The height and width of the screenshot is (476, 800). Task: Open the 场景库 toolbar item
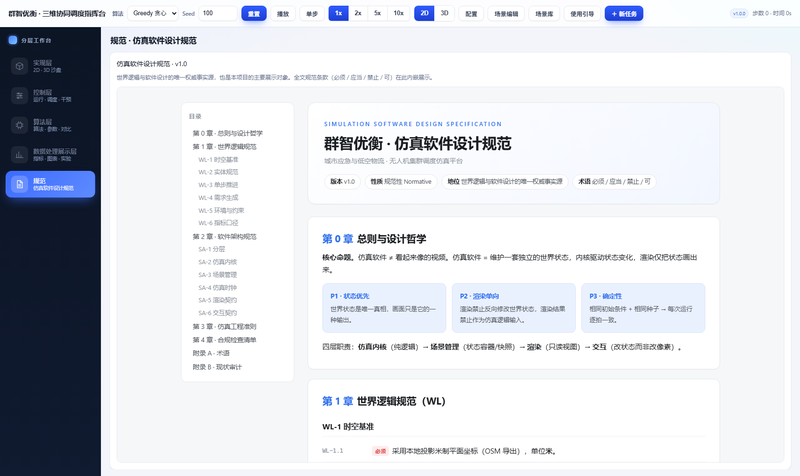pos(544,14)
